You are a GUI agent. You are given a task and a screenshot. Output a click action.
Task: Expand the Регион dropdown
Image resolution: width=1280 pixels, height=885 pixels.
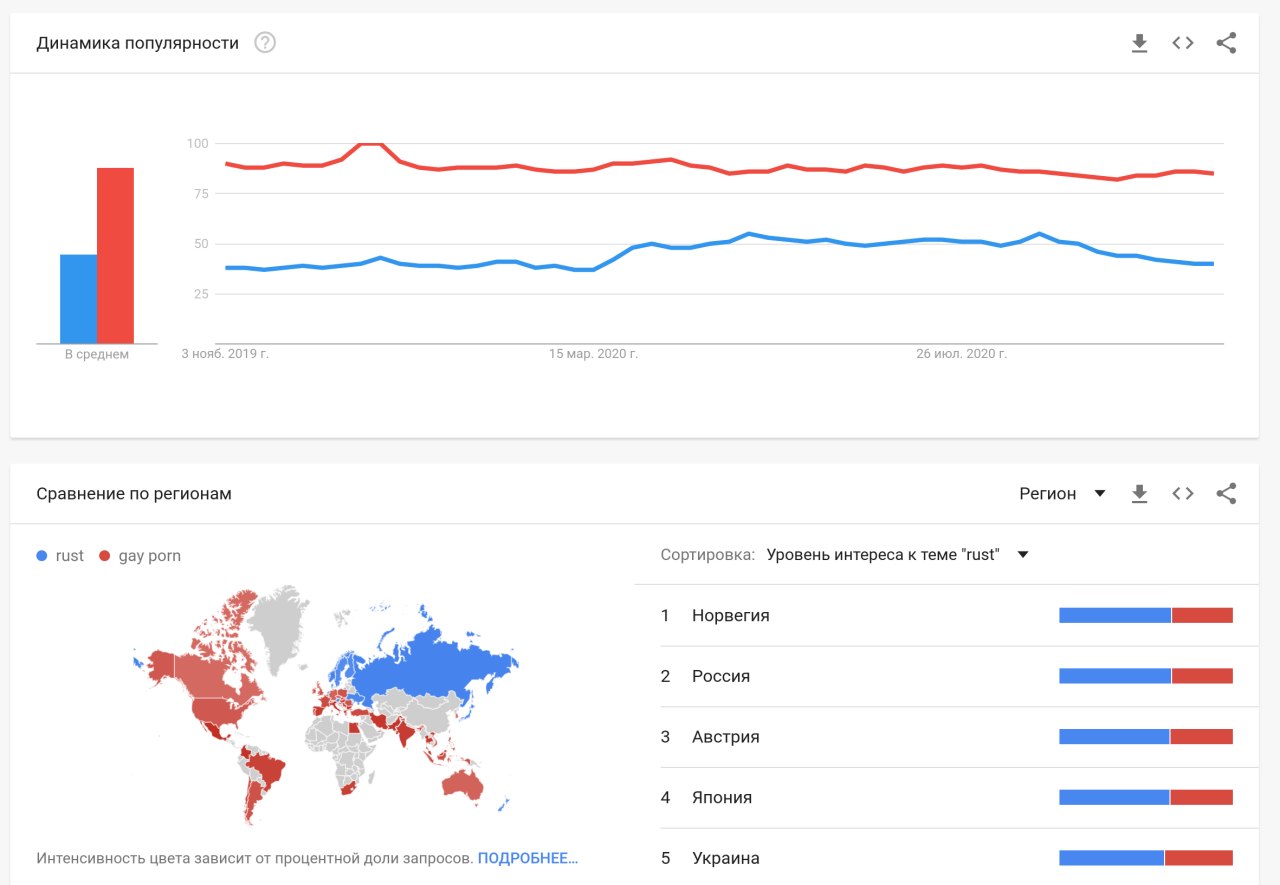[x=1062, y=493]
